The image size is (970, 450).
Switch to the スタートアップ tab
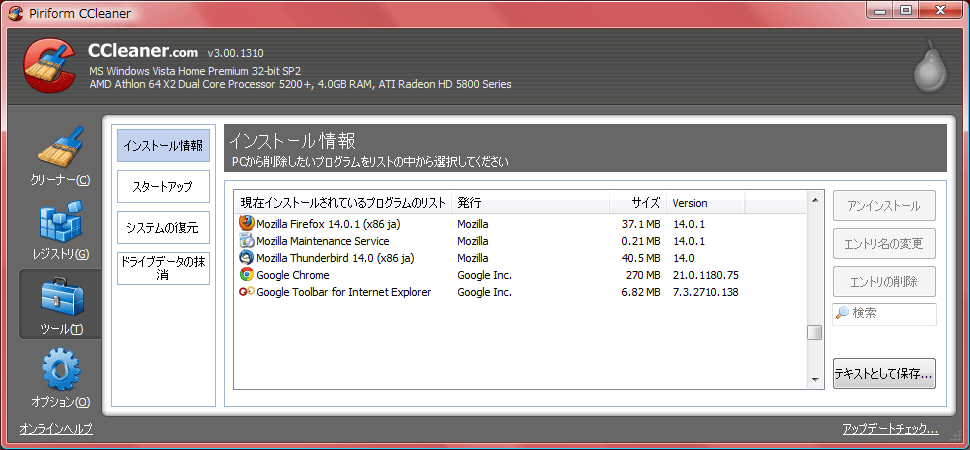tap(163, 186)
